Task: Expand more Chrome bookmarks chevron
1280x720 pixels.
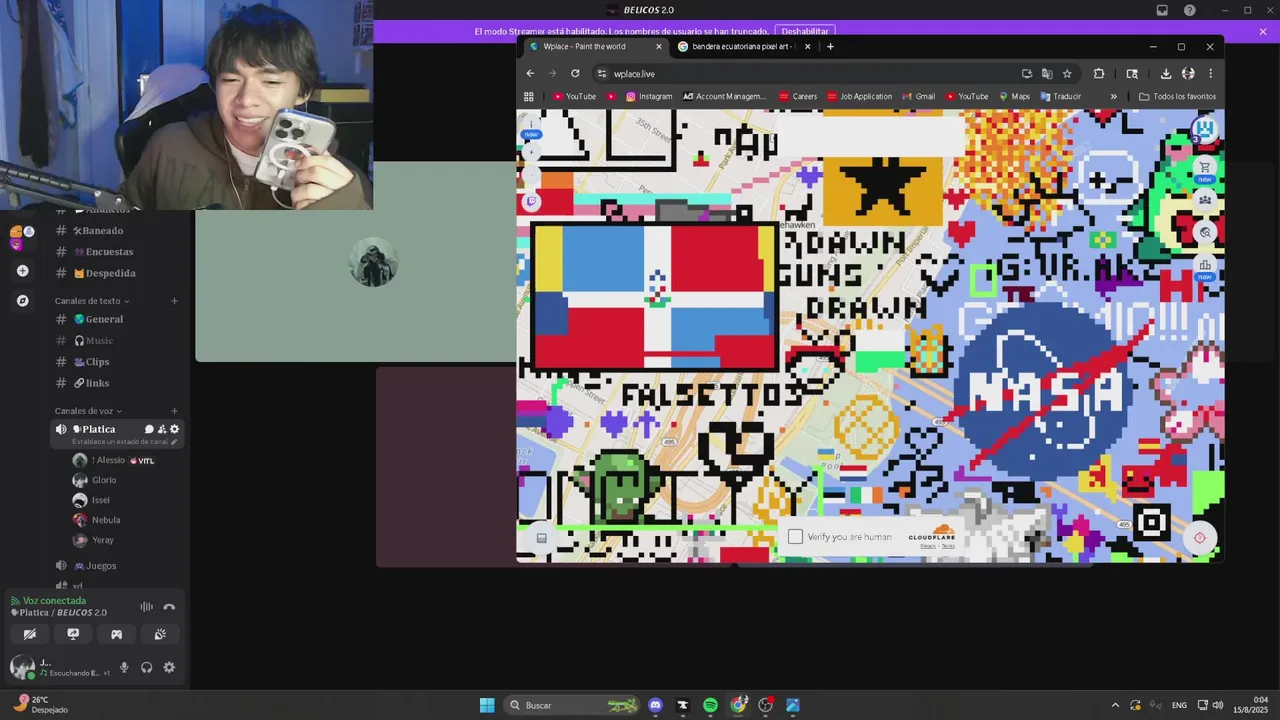Action: pos(1113,96)
